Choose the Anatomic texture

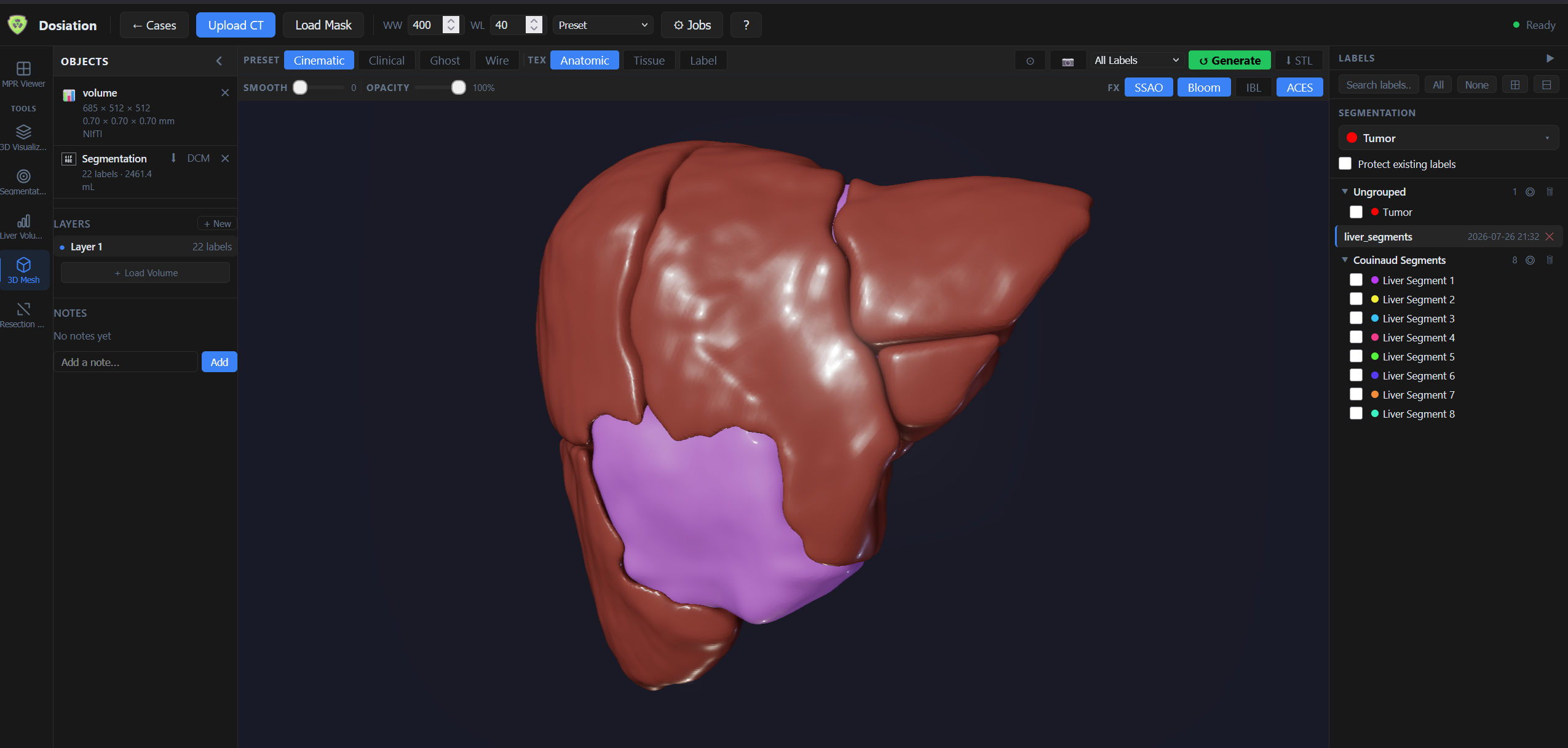click(584, 60)
